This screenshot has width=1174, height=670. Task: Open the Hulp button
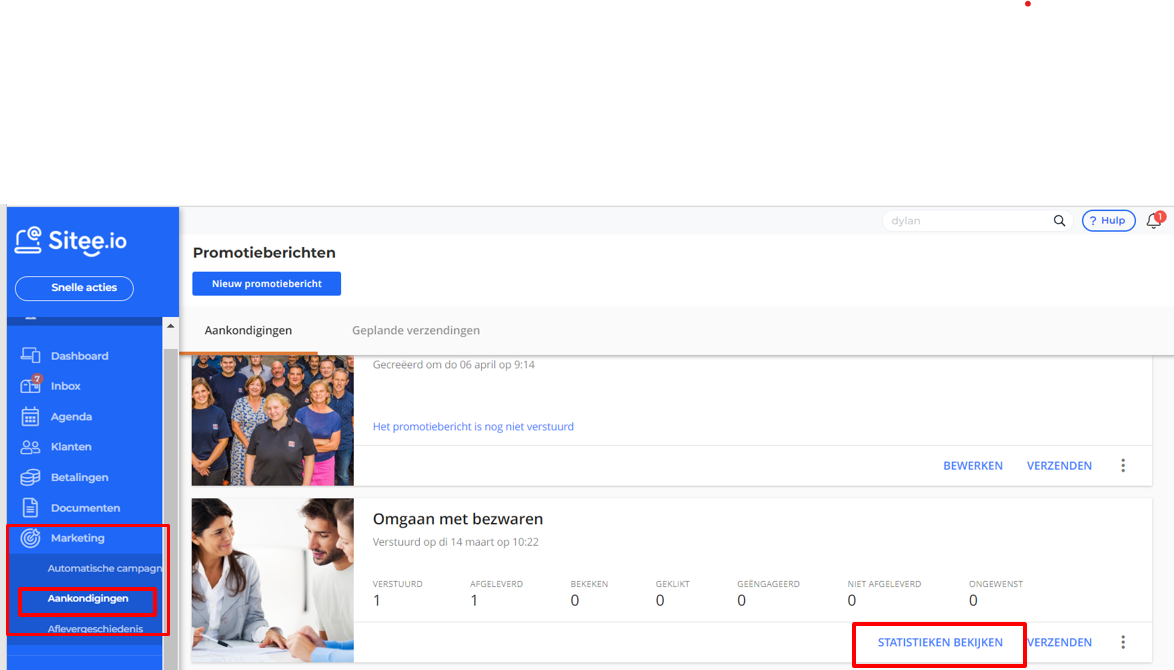[1108, 221]
